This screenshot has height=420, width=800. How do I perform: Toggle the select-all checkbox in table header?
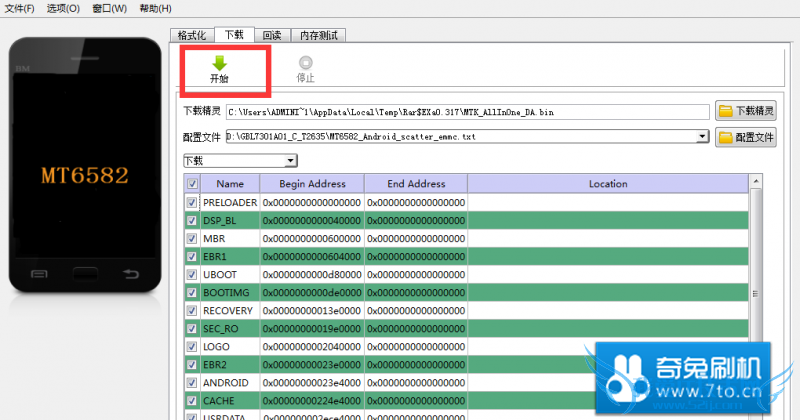pos(192,184)
